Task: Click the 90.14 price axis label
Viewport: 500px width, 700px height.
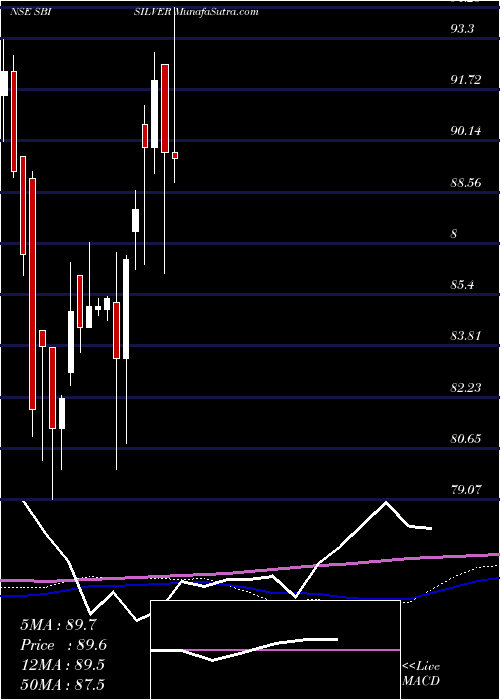Action: (x=466, y=131)
